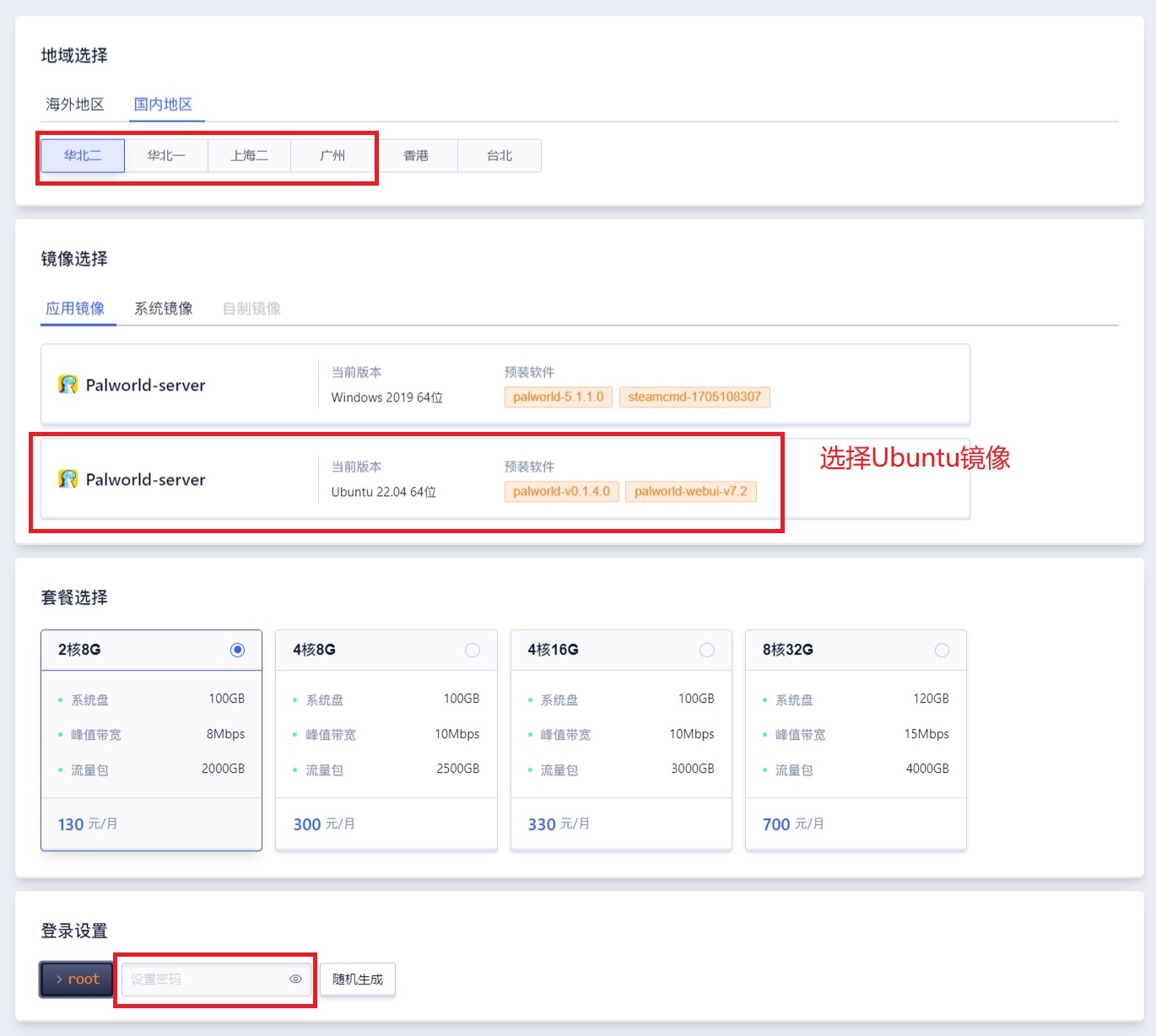This screenshot has width=1156, height=1036.
Task: Click the root username label
Action: (84, 979)
